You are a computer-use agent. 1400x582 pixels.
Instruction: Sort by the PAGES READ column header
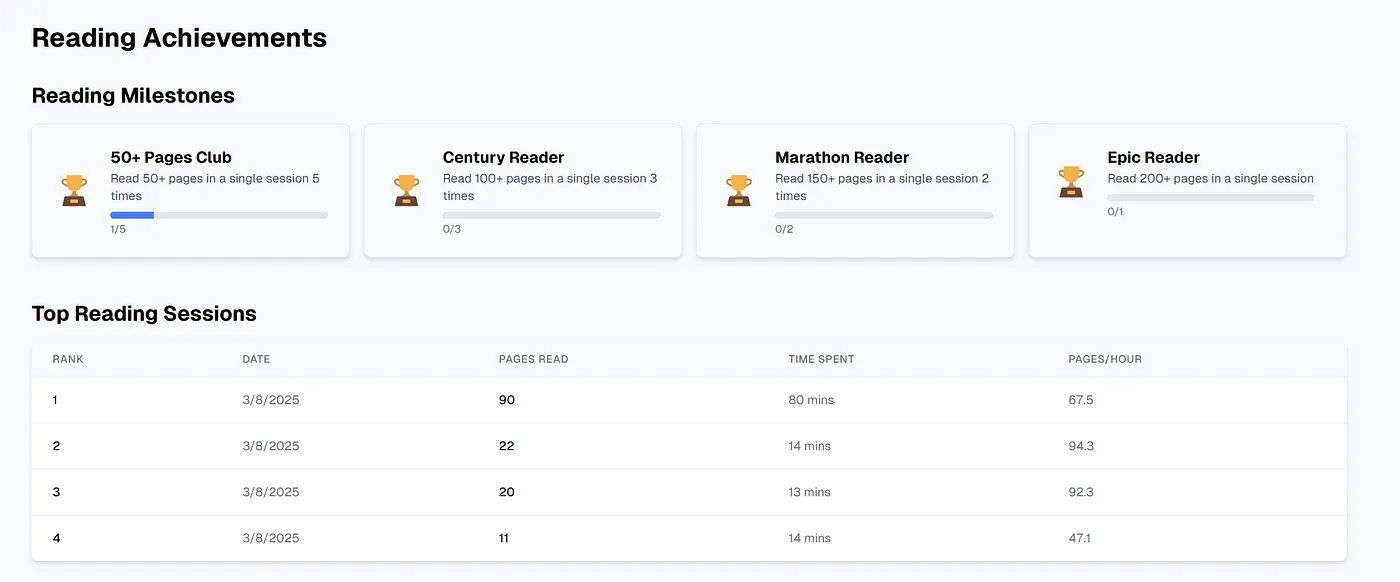pos(533,359)
